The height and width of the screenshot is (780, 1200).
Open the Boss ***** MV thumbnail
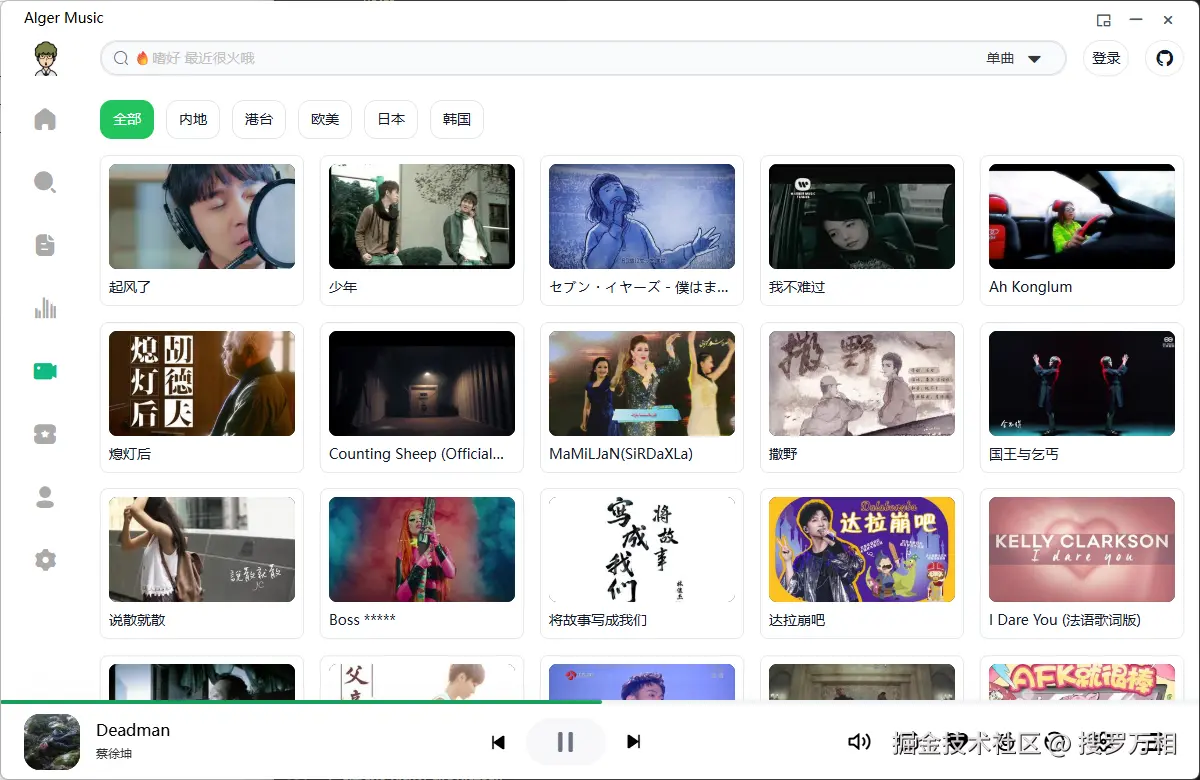[x=422, y=549]
